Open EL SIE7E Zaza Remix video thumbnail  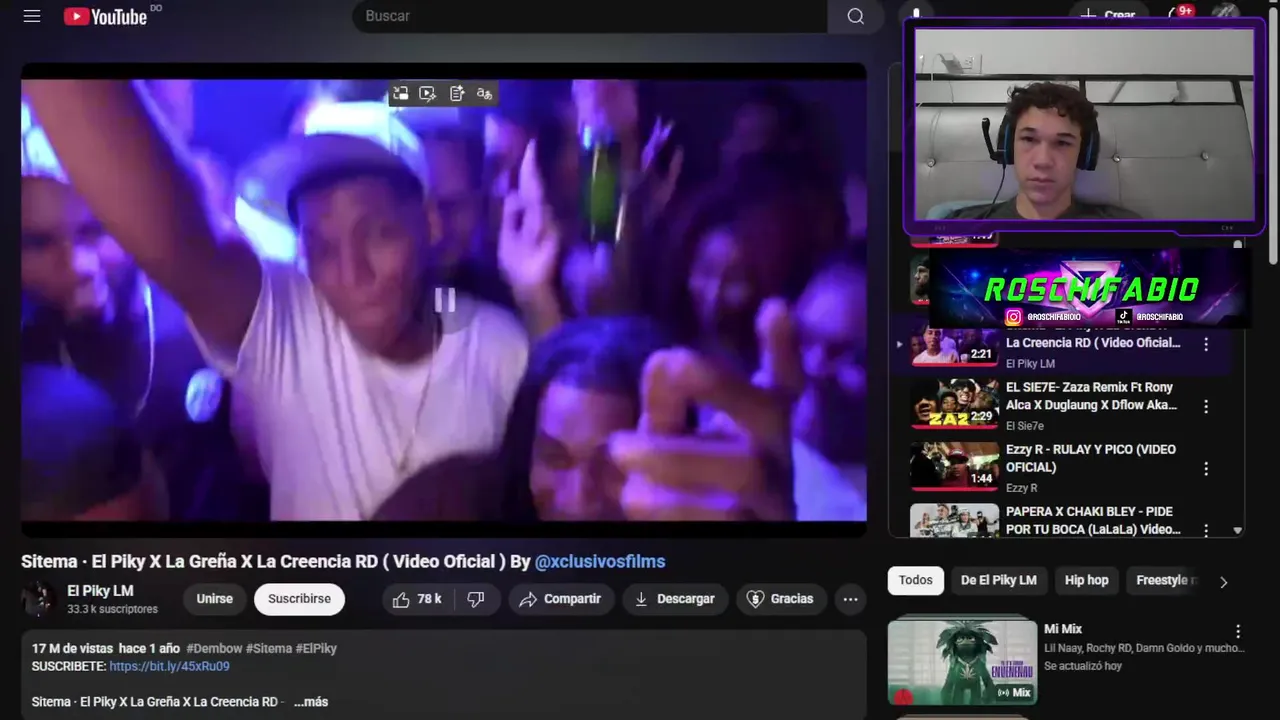[954, 404]
